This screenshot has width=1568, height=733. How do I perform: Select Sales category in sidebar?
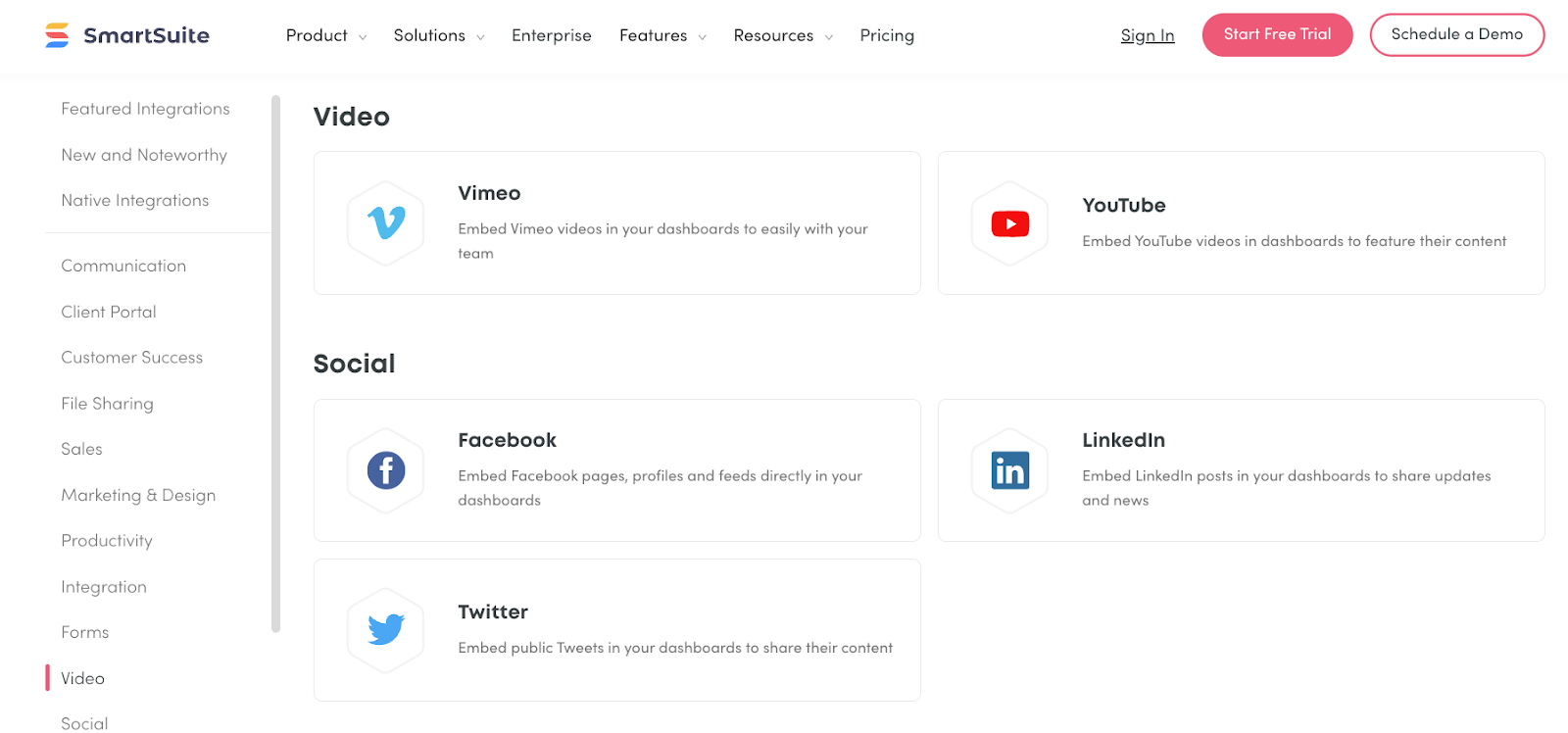click(x=81, y=449)
